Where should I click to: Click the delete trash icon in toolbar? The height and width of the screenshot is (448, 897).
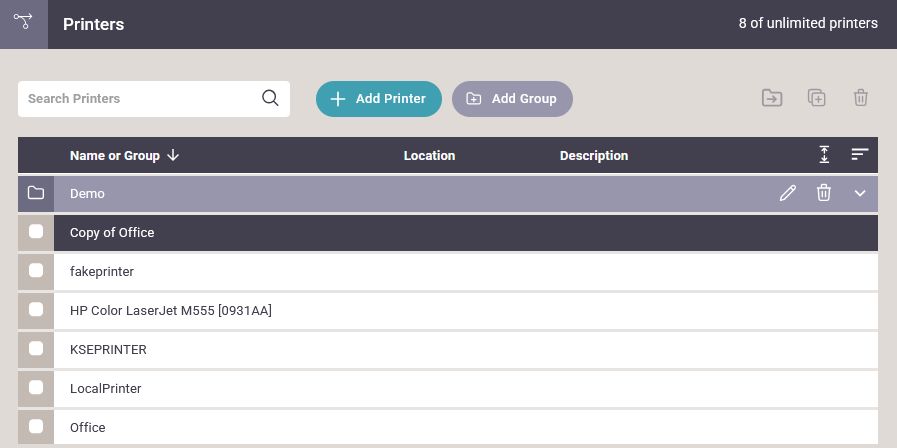(860, 98)
